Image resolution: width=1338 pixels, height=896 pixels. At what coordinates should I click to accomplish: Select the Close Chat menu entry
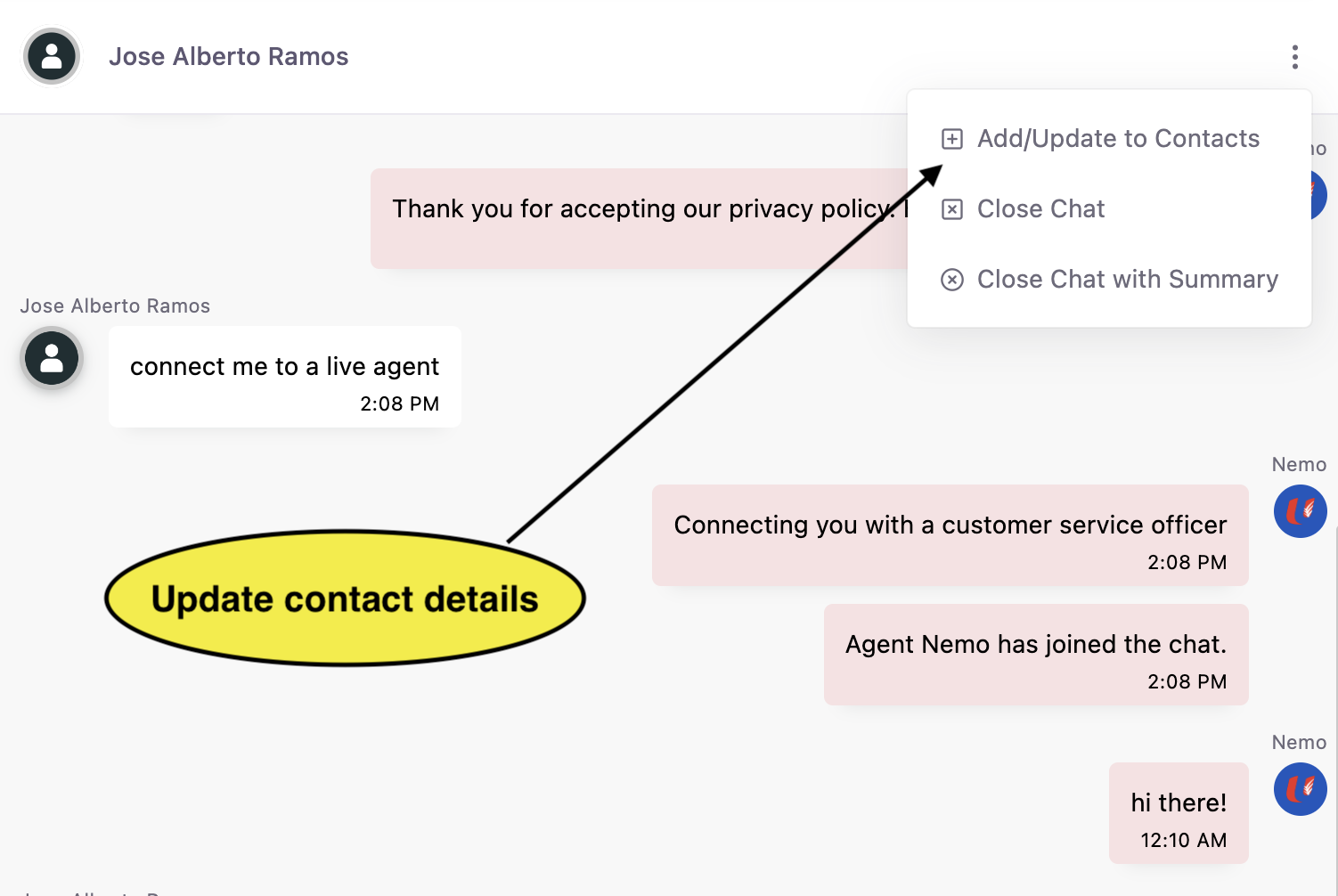1040,208
